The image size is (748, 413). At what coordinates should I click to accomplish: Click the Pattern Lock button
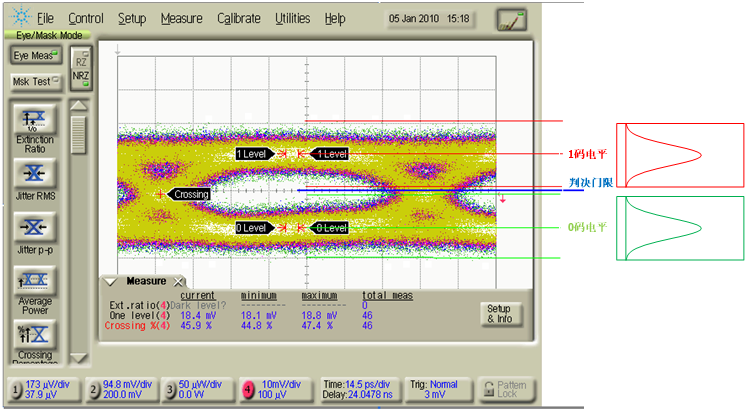pos(505,390)
